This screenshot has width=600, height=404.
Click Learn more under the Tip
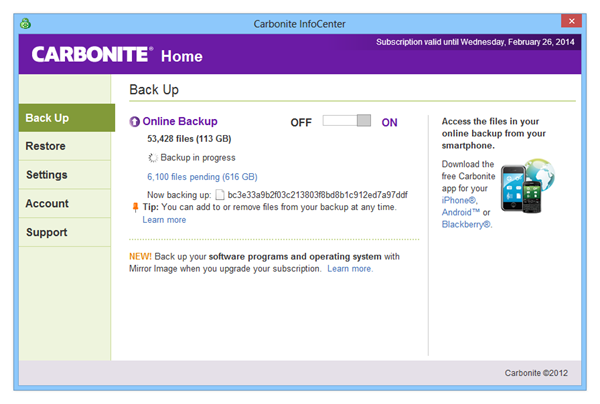[x=164, y=220]
